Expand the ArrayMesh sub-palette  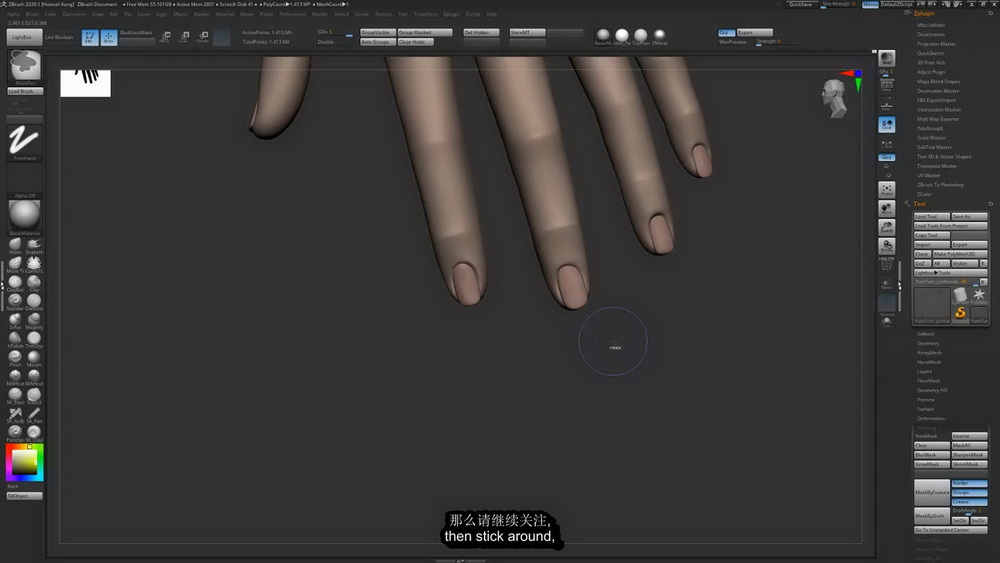click(x=929, y=353)
